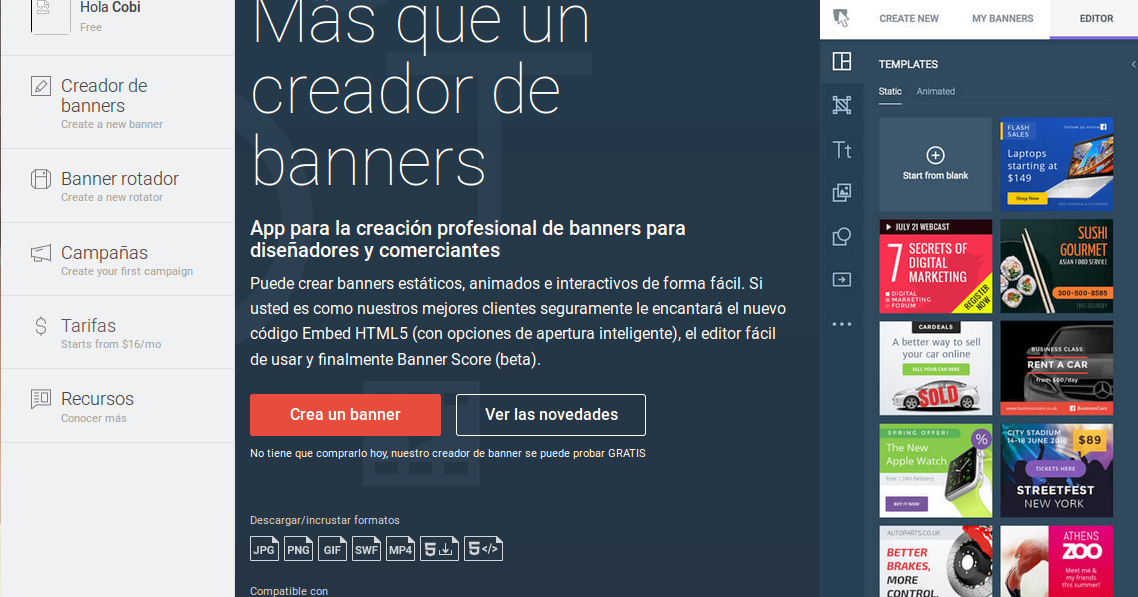
Task: Select the transform/resize tool icon
Action: (x=841, y=105)
